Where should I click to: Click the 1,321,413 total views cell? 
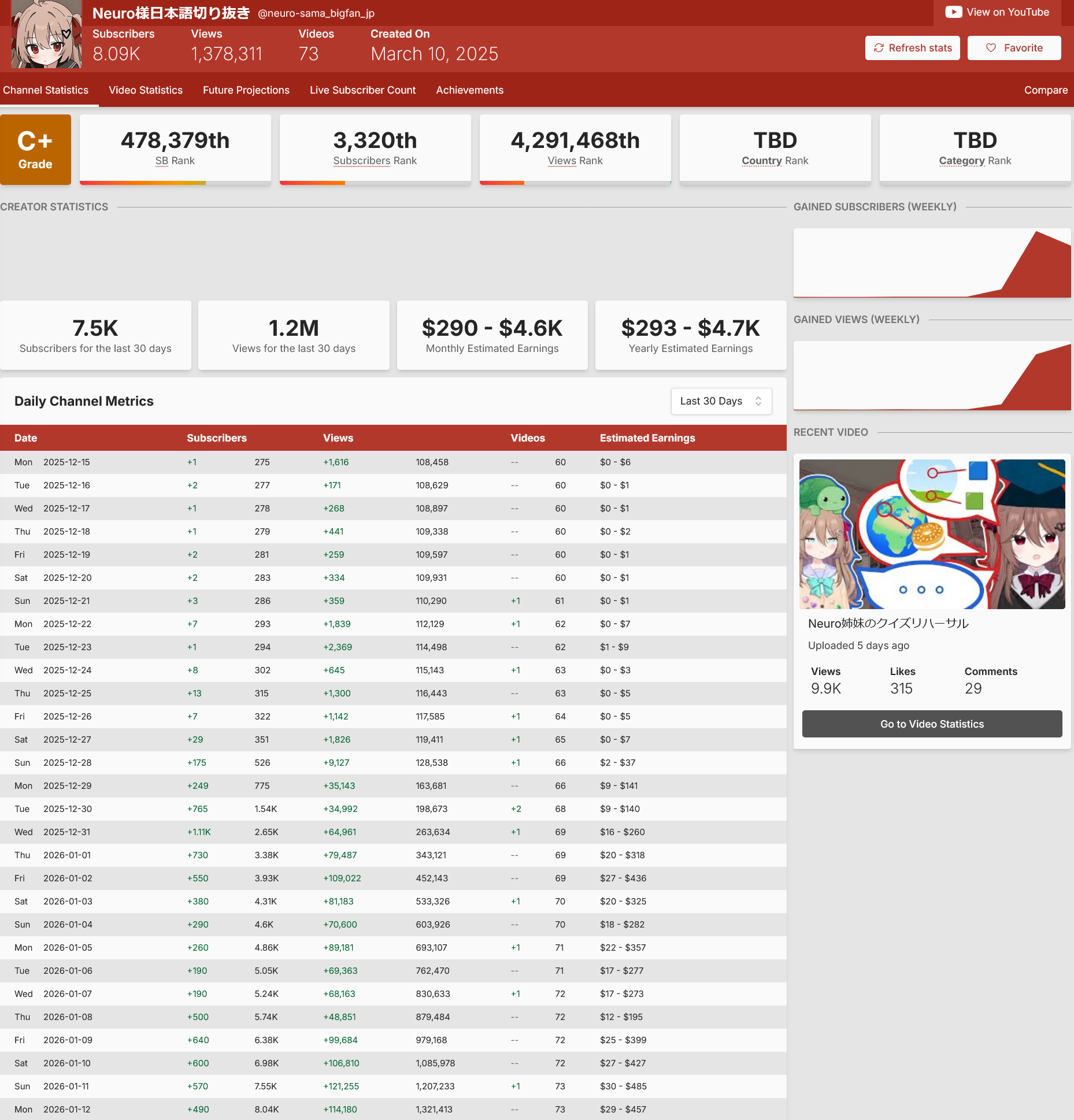(x=434, y=1110)
